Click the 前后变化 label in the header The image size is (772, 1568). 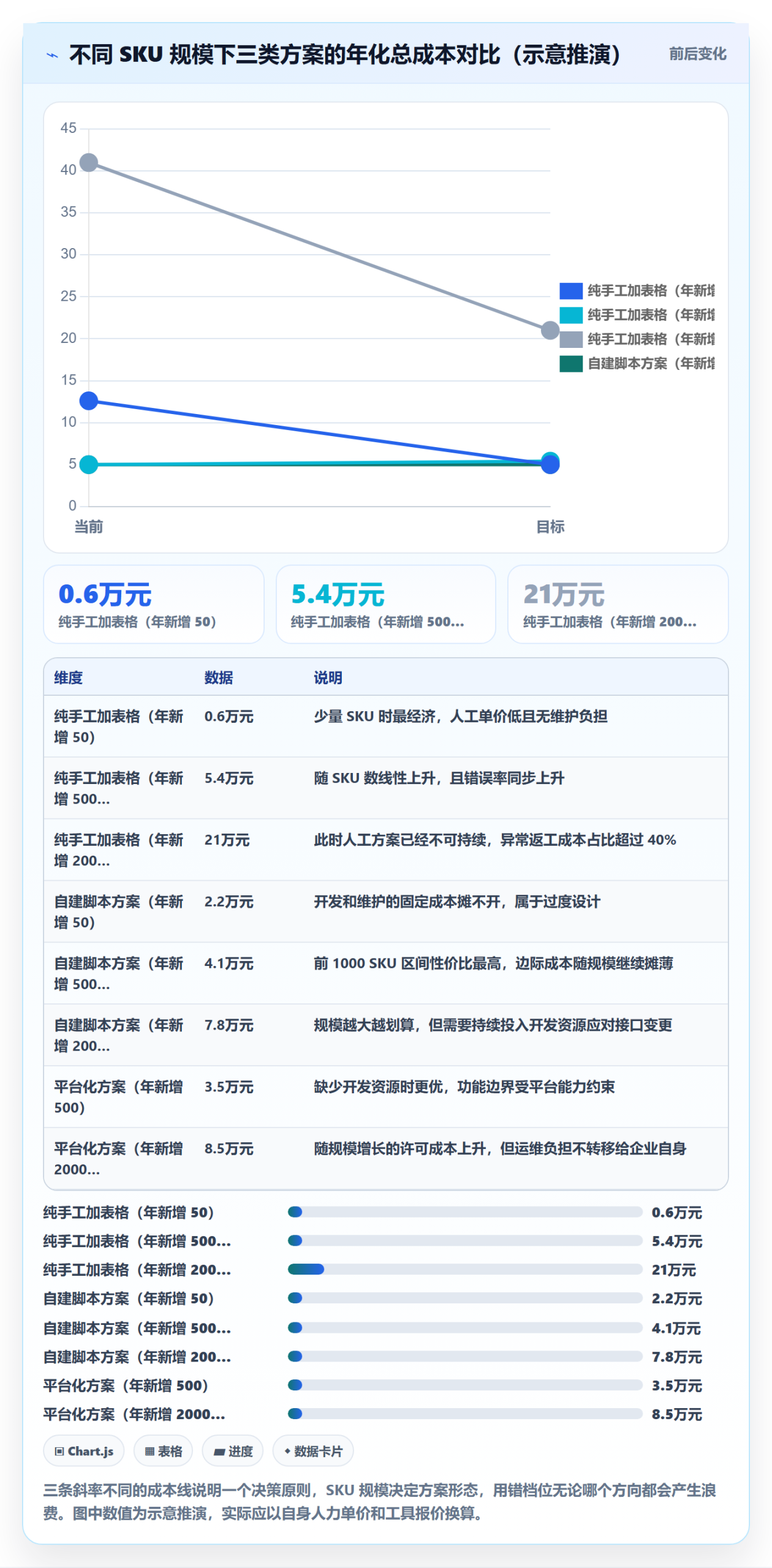[x=697, y=54]
